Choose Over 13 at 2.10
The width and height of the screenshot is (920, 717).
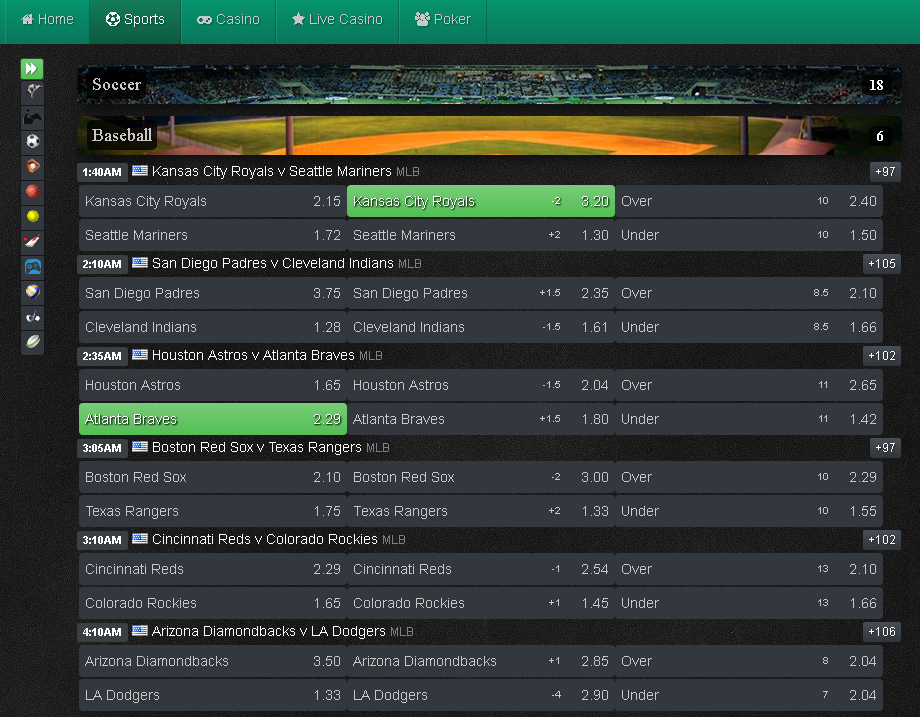[x=749, y=570]
